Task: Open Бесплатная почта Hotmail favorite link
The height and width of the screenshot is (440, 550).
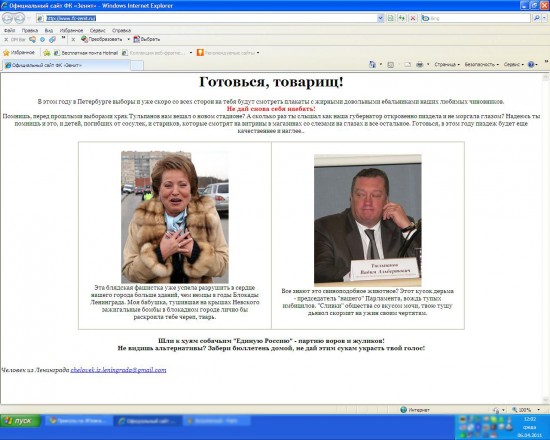Action: click(x=86, y=53)
